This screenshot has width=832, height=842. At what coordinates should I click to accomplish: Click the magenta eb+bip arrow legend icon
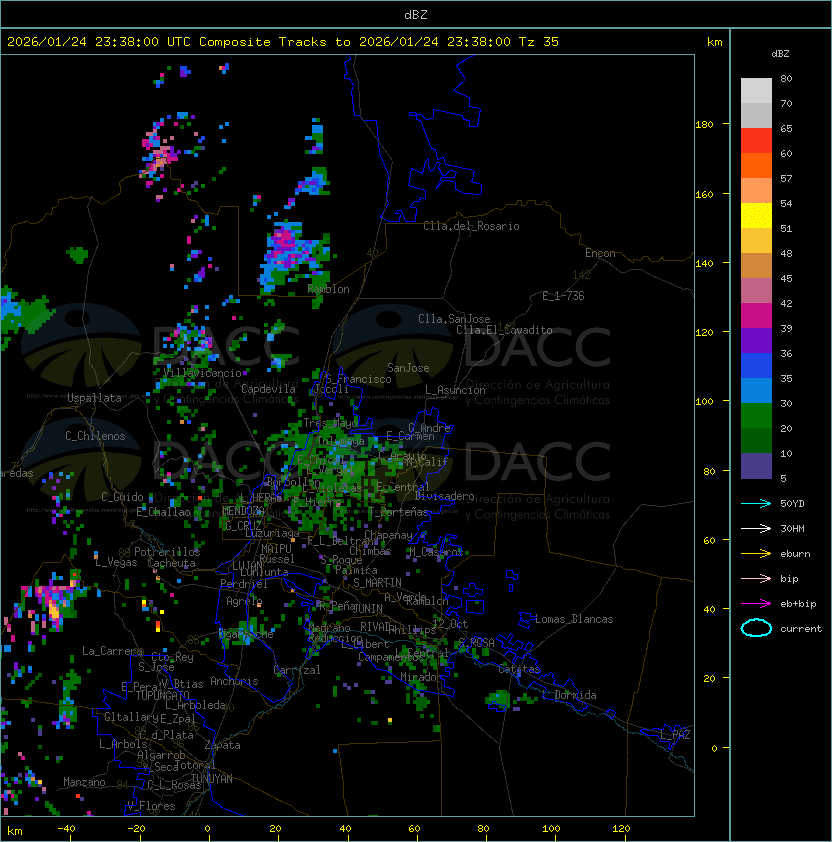(756, 604)
